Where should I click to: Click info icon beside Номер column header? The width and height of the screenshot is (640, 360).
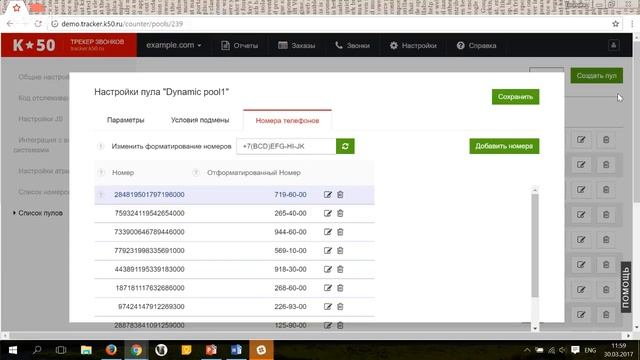(100, 173)
